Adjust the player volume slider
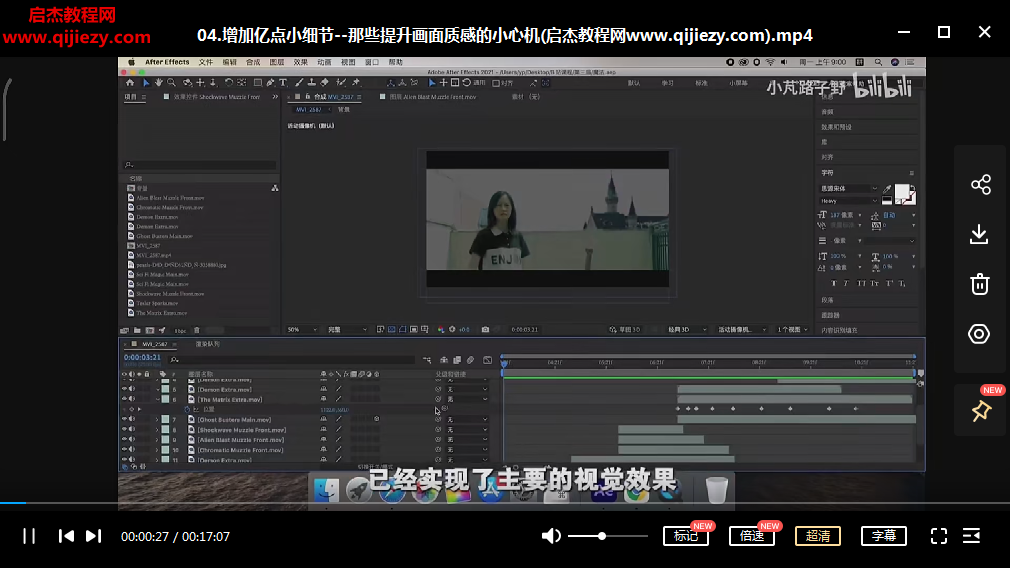This screenshot has width=1010, height=568. click(607, 536)
